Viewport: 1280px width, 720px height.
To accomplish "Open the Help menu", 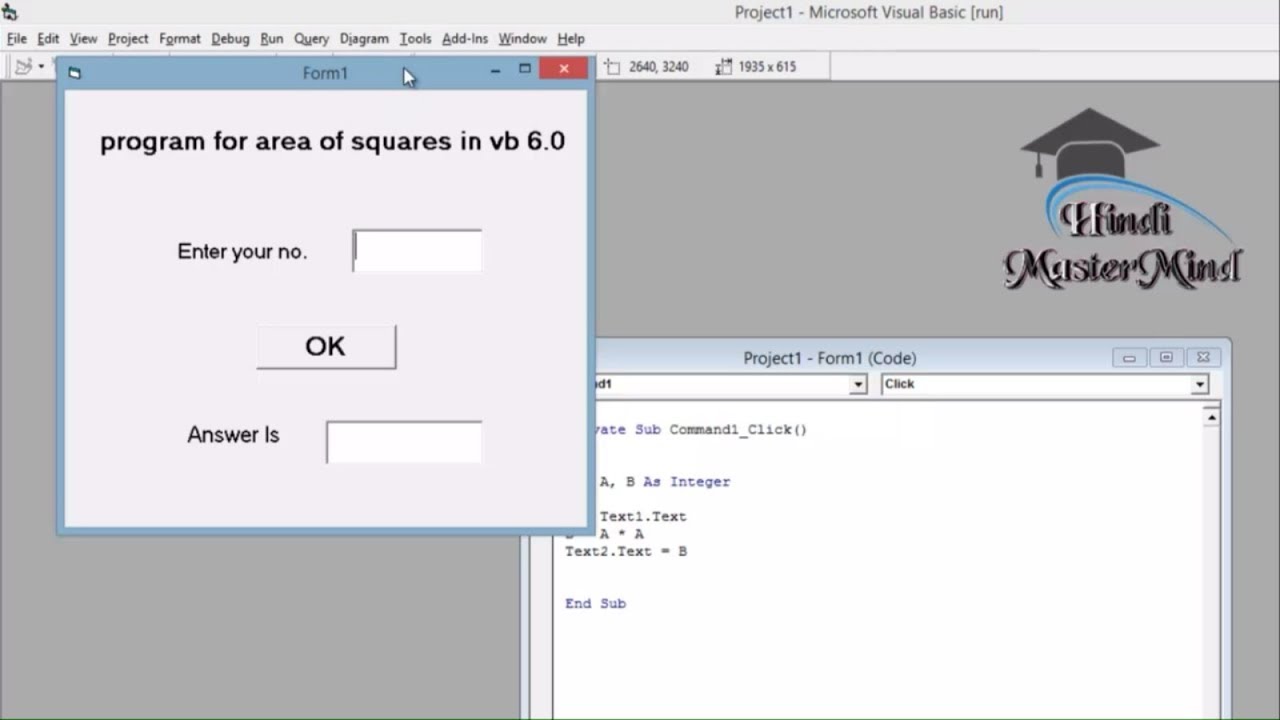I will coord(571,39).
